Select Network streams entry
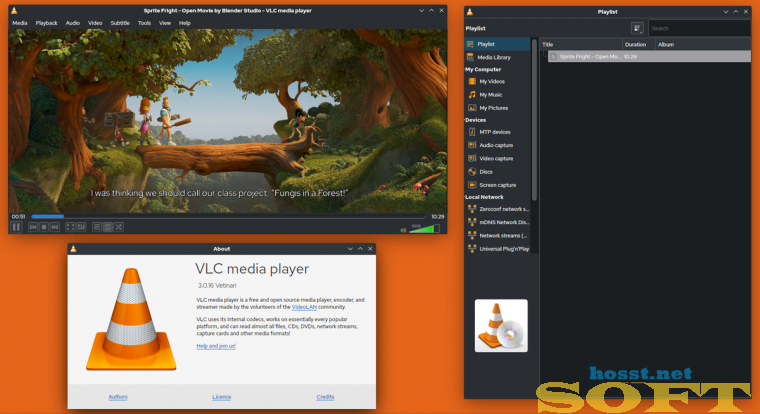 coord(497,236)
